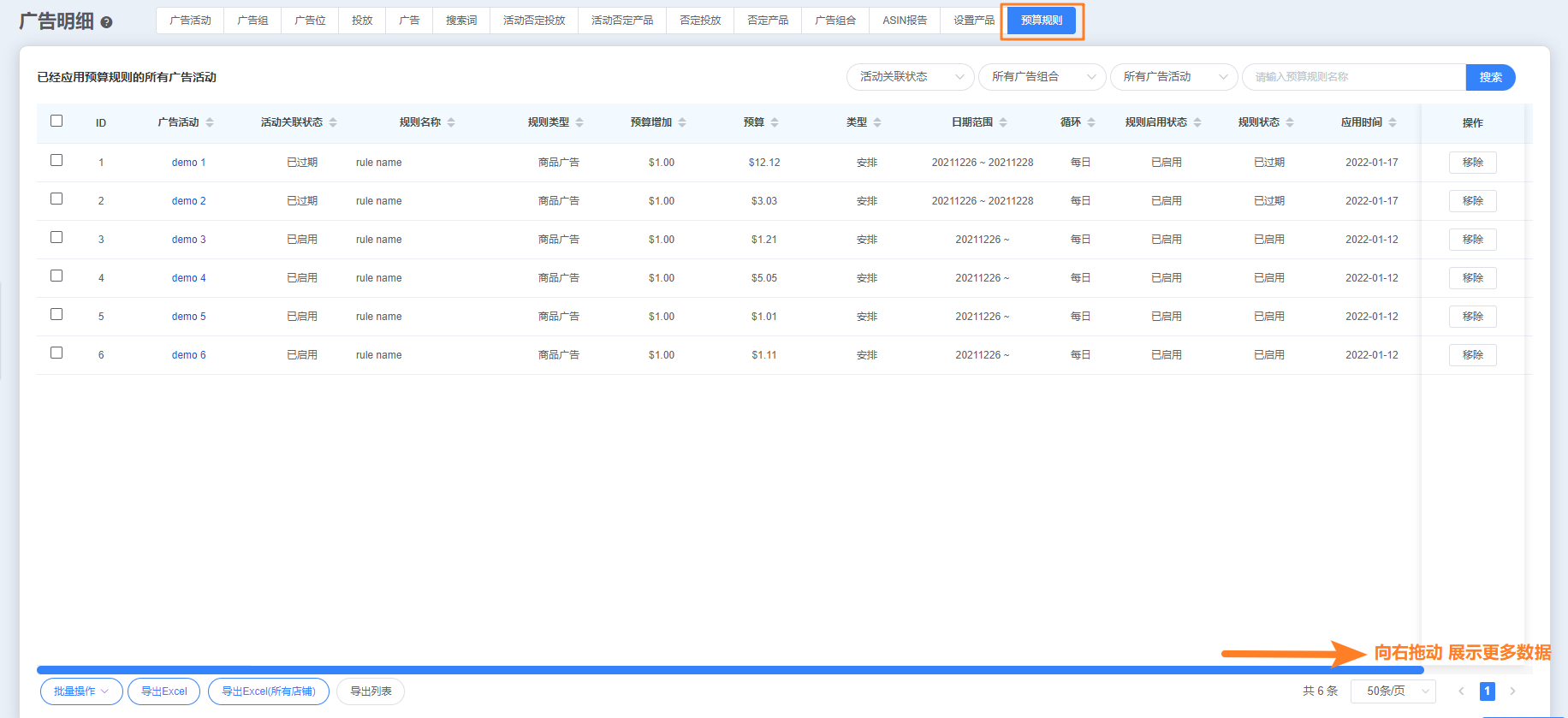Viewport: 1568px width, 718px height.
Task: Sort by 应用时间 column icon
Action: (x=1393, y=122)
